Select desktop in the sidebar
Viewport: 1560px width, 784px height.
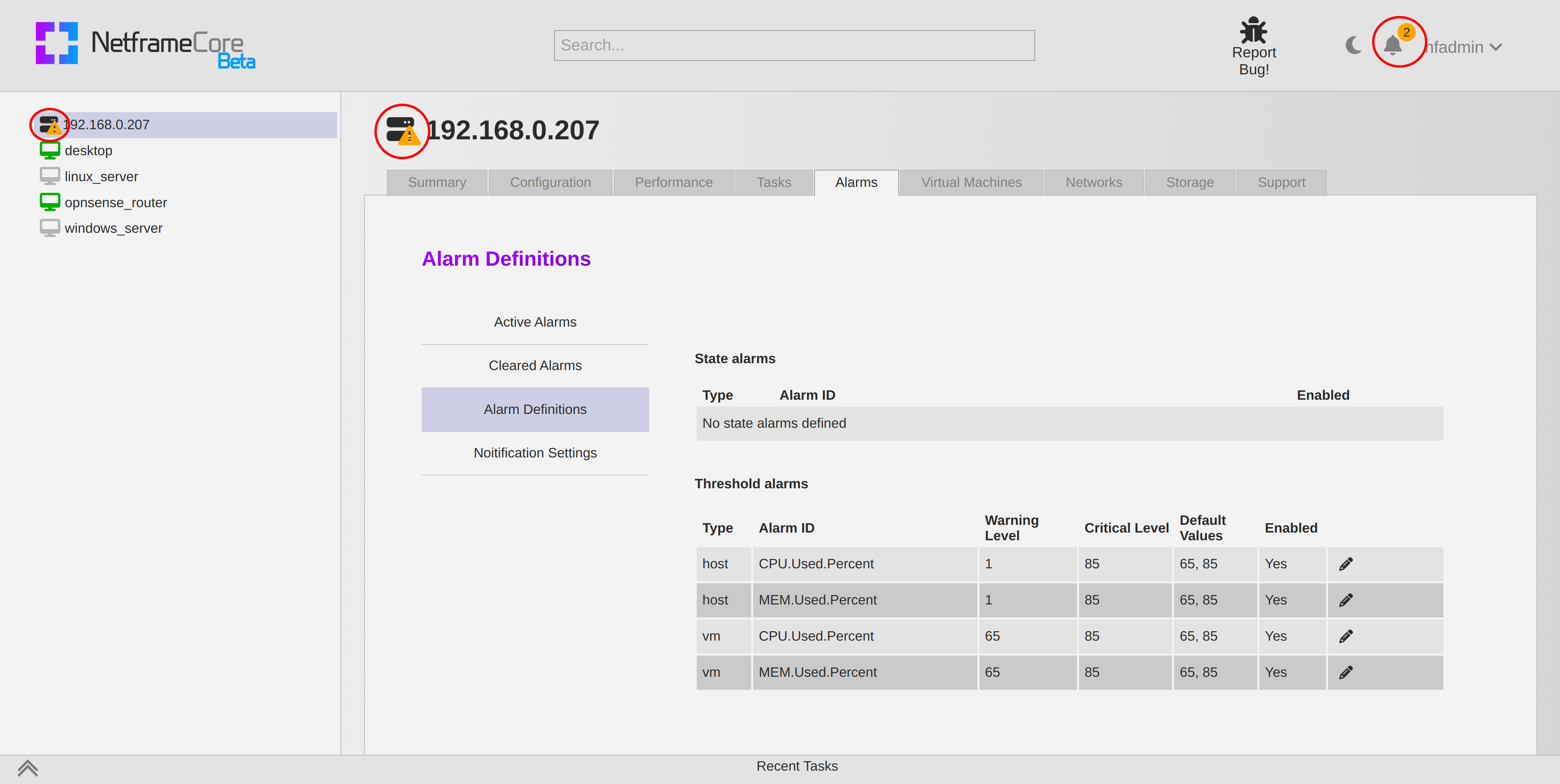click(x=89, y=150)
